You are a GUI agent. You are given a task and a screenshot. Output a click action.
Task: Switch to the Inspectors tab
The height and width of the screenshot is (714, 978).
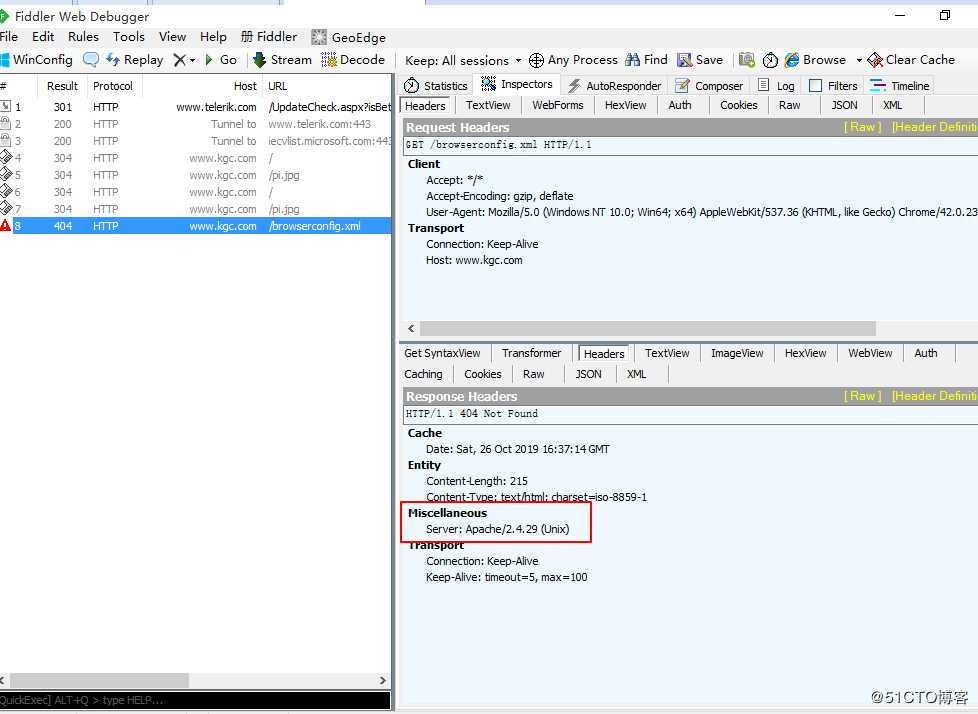click(517, 84)
